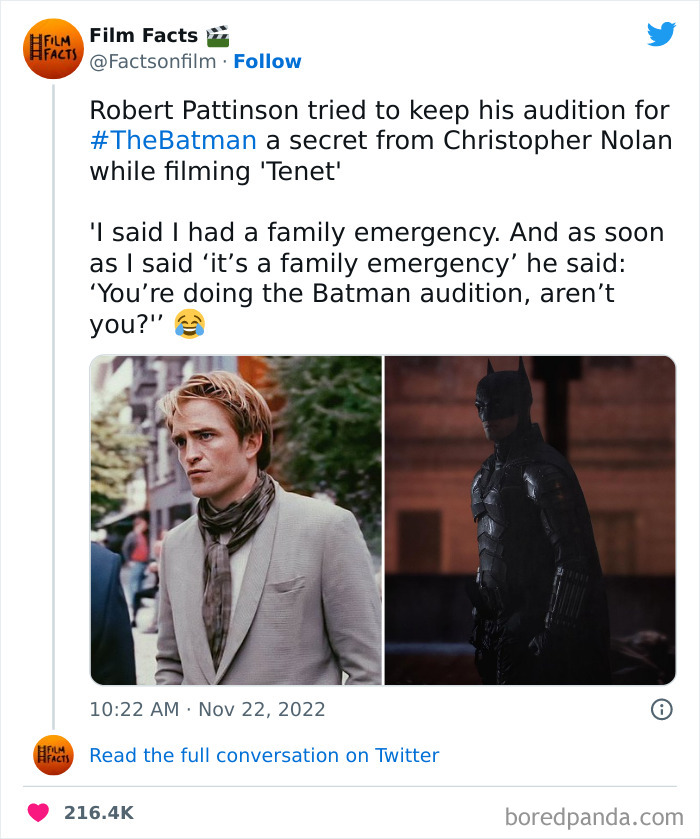Screen dimensions: 700x839
Task: Click the Film Facts display name
Action: coord(145,34)
